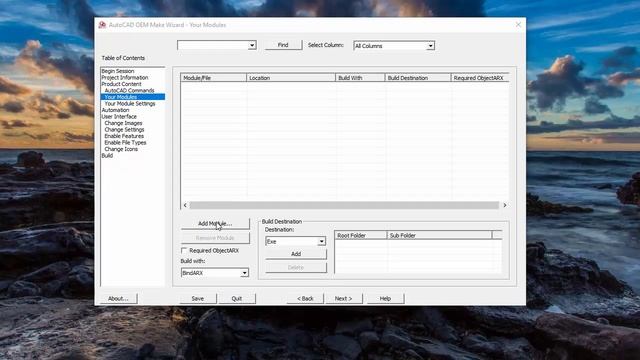Save the wizard session
This screenshot has height=360, width=640.
pos(198,299)
